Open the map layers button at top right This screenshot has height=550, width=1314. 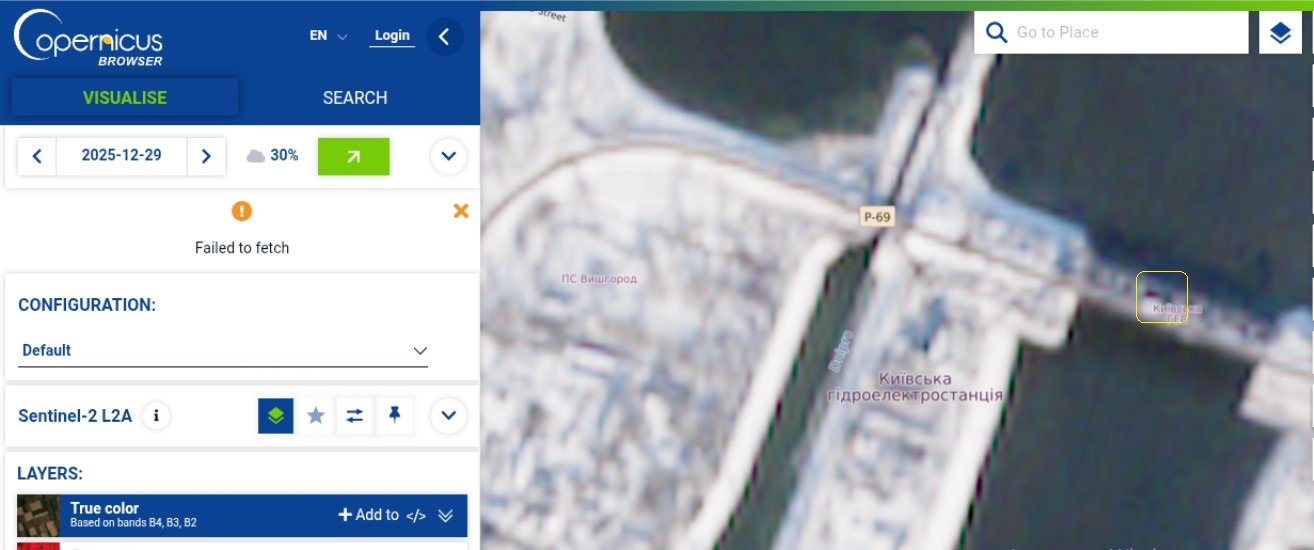pos(1280,33)
